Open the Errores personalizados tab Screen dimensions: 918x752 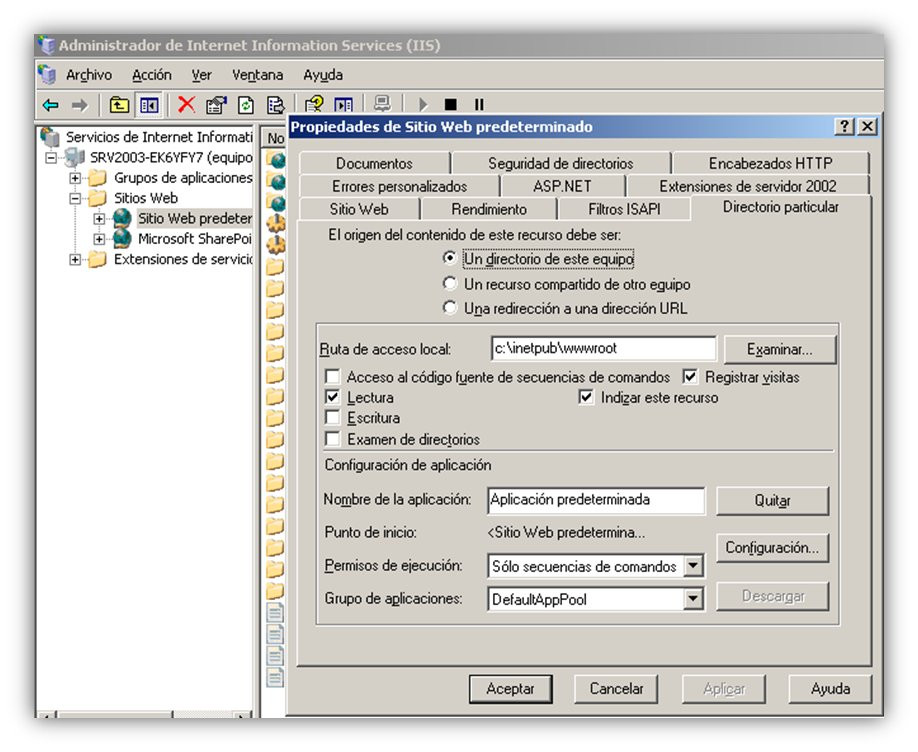pos(399,186)
